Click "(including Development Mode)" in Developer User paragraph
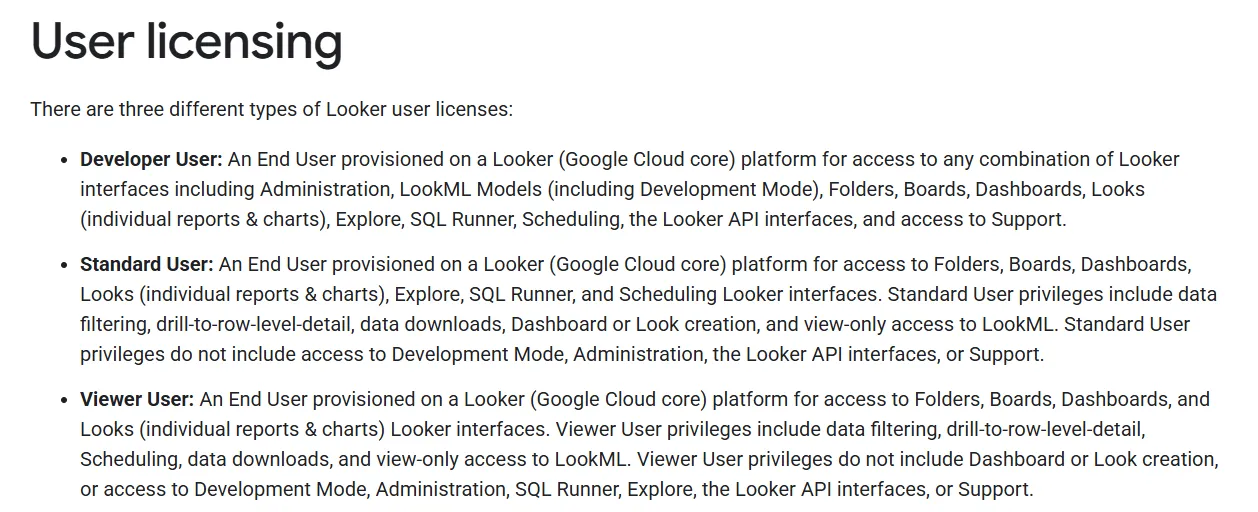This screenshot has height=512, width=1258. point(651,189)
